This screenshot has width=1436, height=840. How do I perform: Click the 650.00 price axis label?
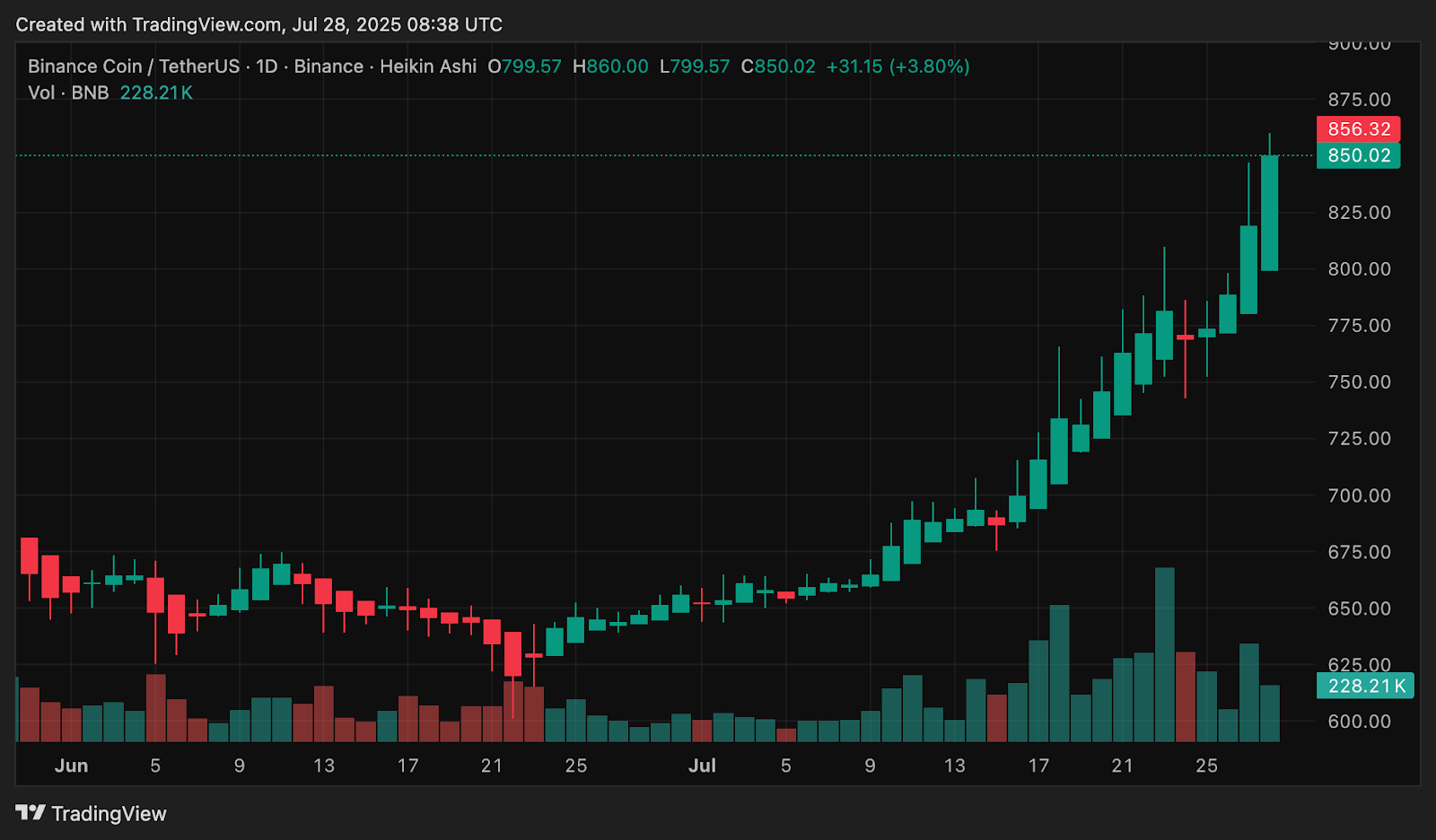[x=1360, y=608]
